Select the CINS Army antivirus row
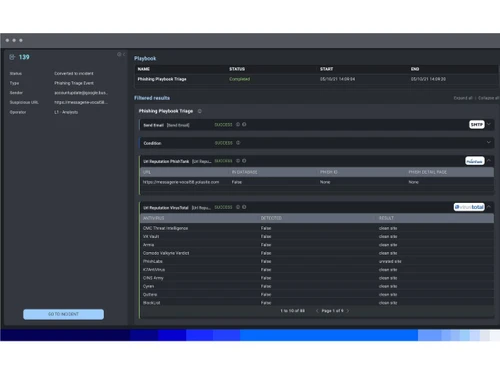Image resolution: width=500 pixels, height=375 pixels. [317, 278]
